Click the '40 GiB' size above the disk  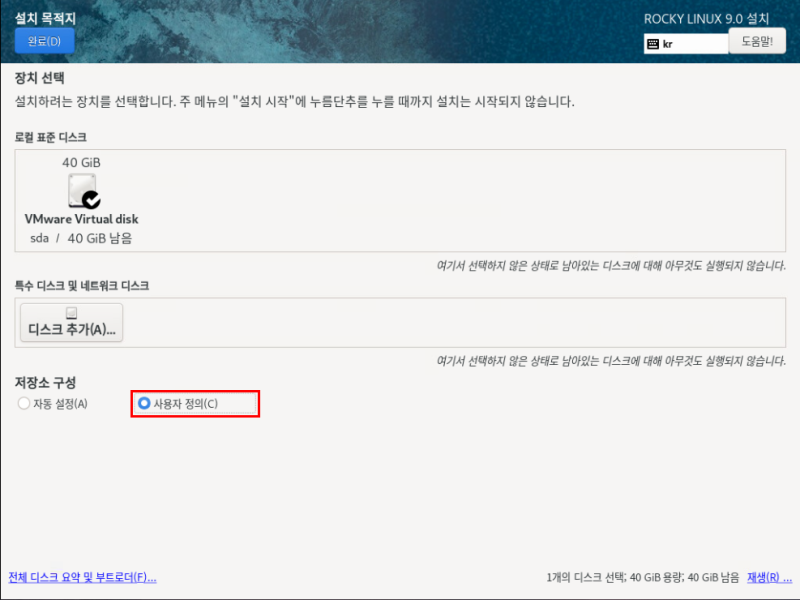pyautogui.click(x=82, y=163)
